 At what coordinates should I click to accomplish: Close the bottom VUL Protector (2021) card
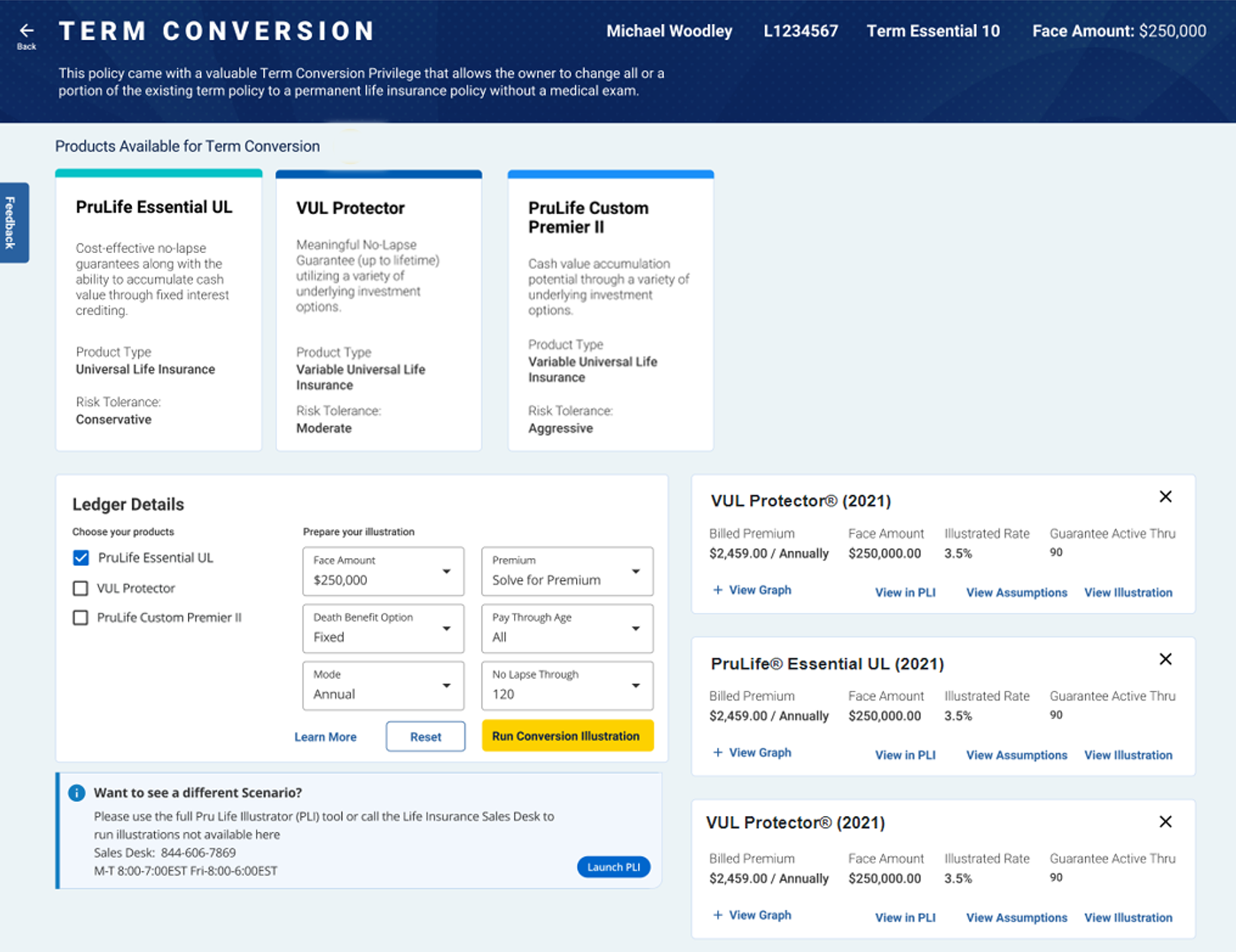coord(1165,822)
